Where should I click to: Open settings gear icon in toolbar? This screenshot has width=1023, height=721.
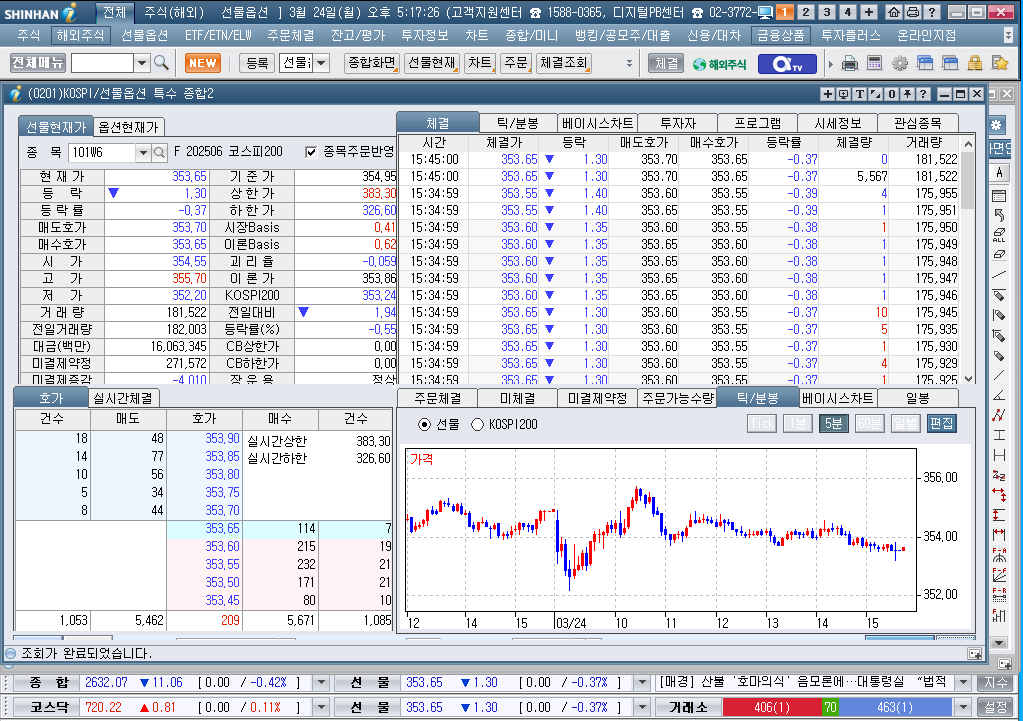point(900,63)
